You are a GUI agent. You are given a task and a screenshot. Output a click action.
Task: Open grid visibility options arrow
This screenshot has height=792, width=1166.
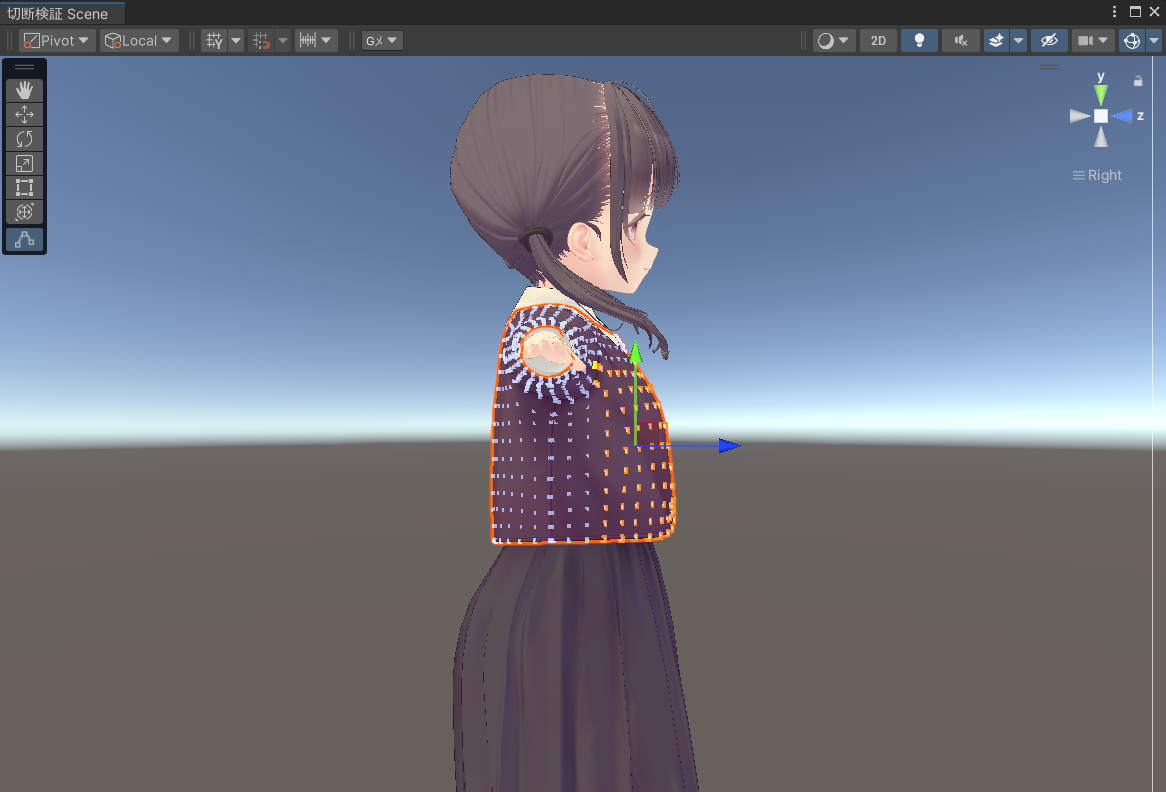(236, 41)
